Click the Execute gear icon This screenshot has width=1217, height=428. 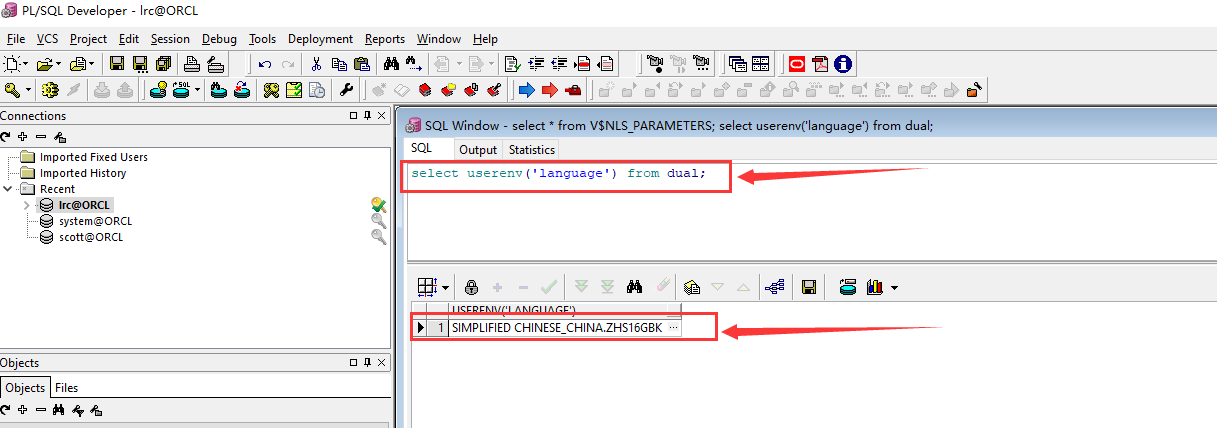pos(50,90)
